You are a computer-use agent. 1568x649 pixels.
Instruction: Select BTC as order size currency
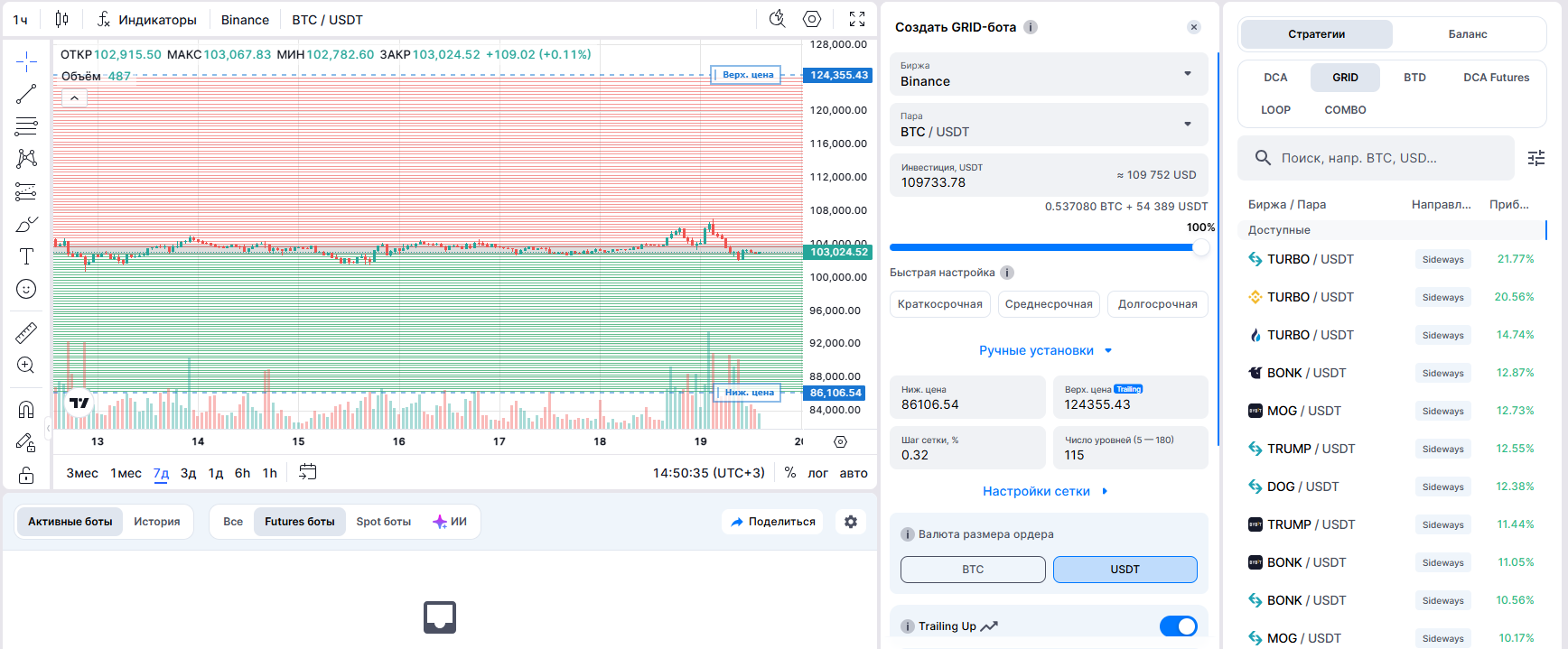(973, 570)
